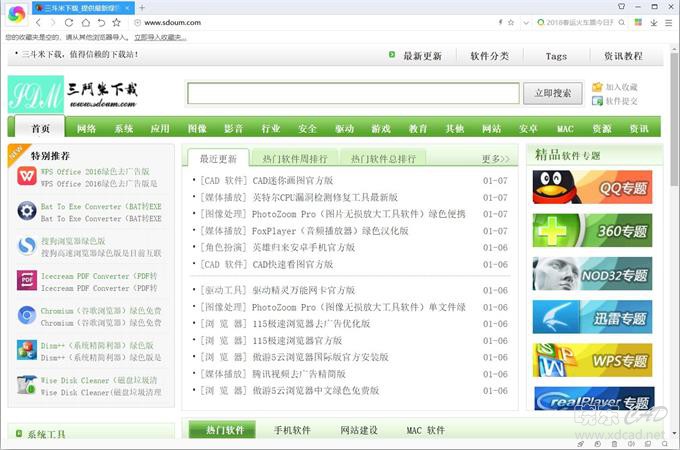Open a new tab with plus button
This screenshot has width=680, height=450.
click(x=142, y=7)
